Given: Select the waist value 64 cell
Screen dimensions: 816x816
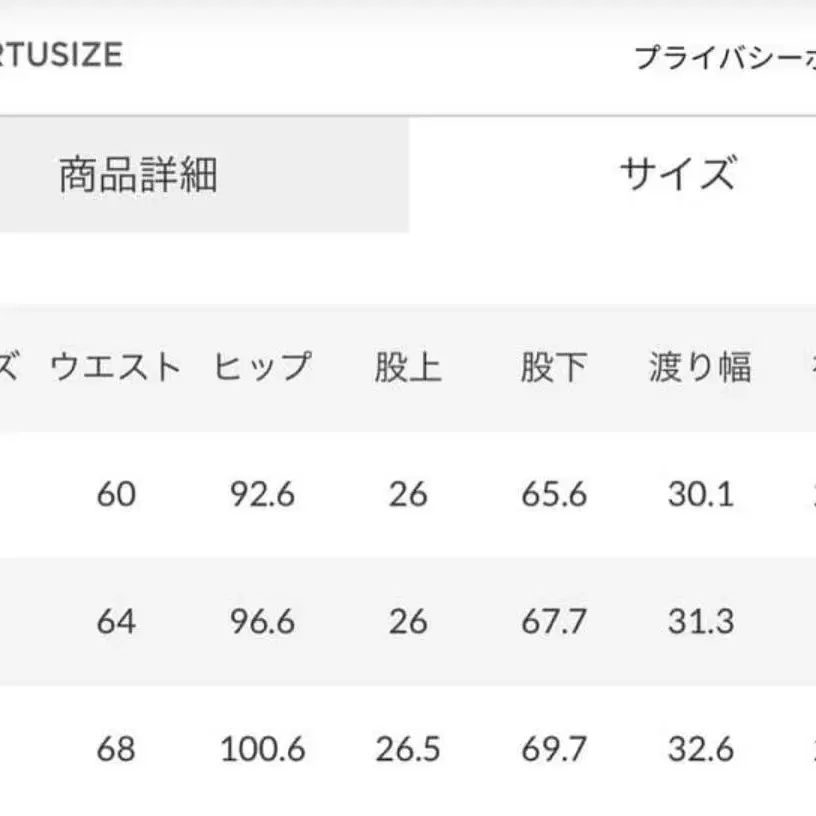Looking at the screenshot, I should click(x=116, y=621).
